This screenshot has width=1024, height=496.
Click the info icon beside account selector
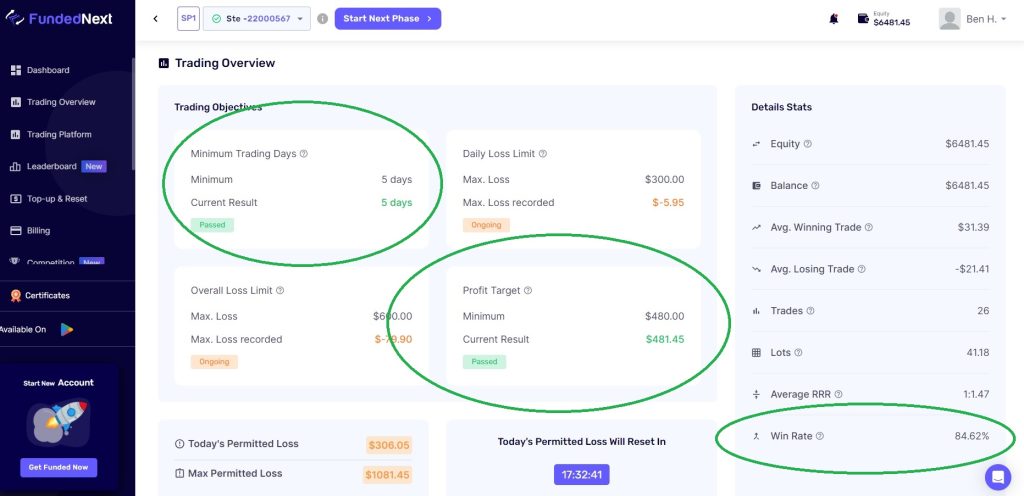pyautogui.click(x=322, y=19)
